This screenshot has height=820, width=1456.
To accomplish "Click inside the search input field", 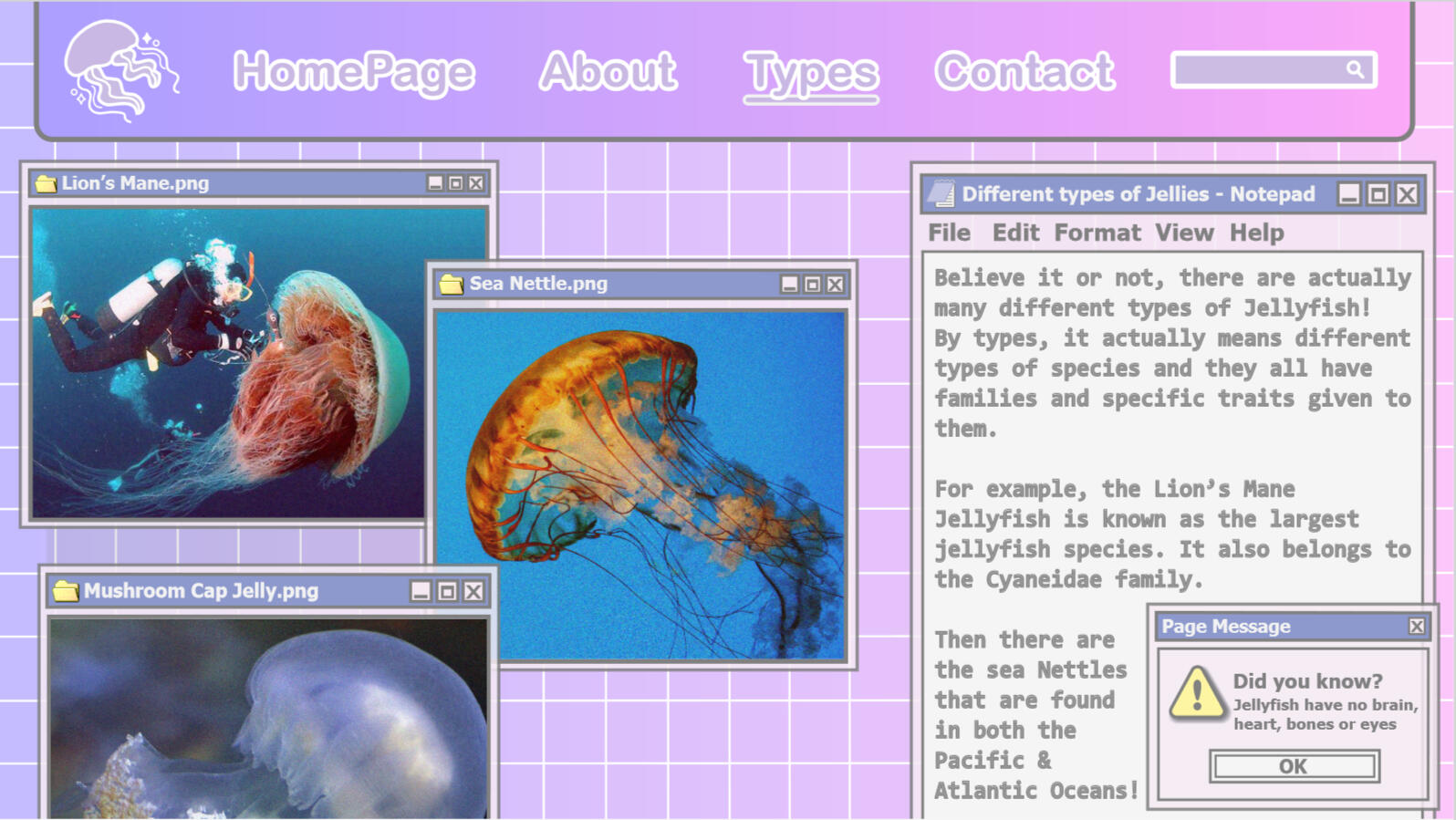I will point(1257,69).
